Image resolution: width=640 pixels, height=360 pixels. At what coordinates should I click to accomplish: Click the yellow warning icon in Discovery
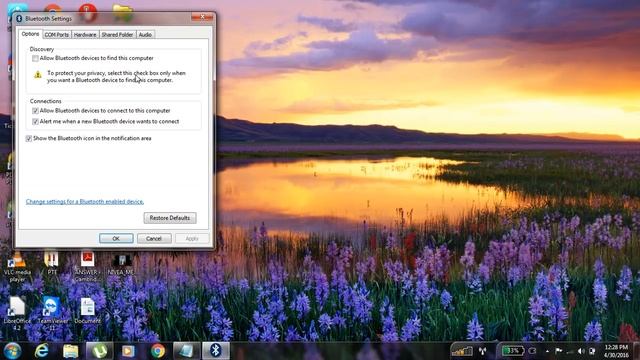(x=38, y=74)
